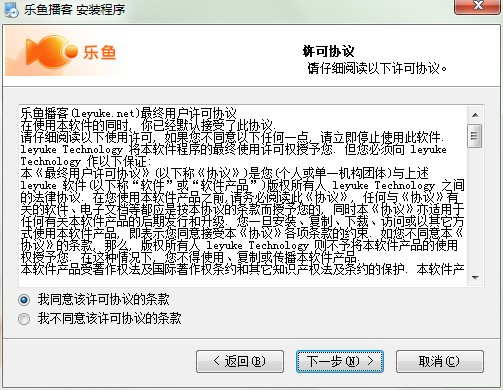This screenshot has width=503, height=390.
Task: Click the license text scroll up arrow
Action: point(475,115)
